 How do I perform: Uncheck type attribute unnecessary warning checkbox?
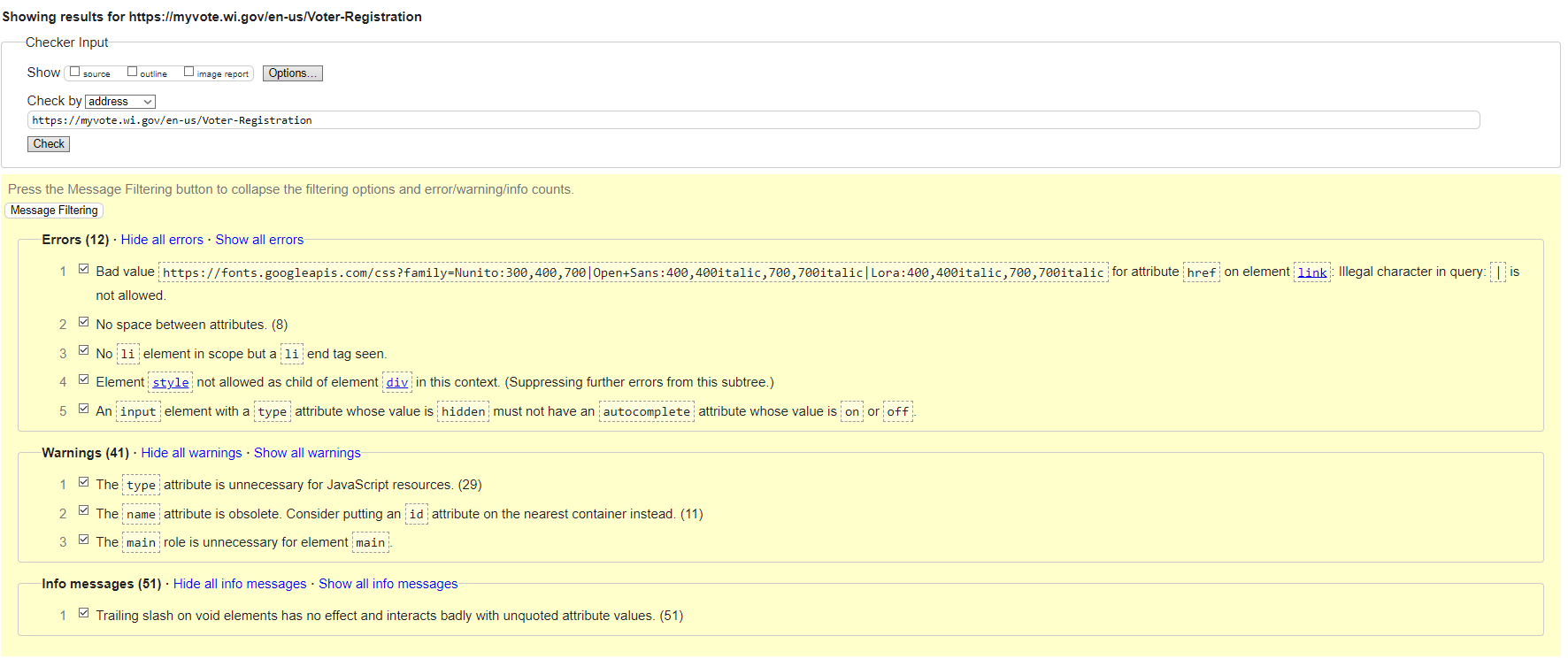[x=84, y=482]
